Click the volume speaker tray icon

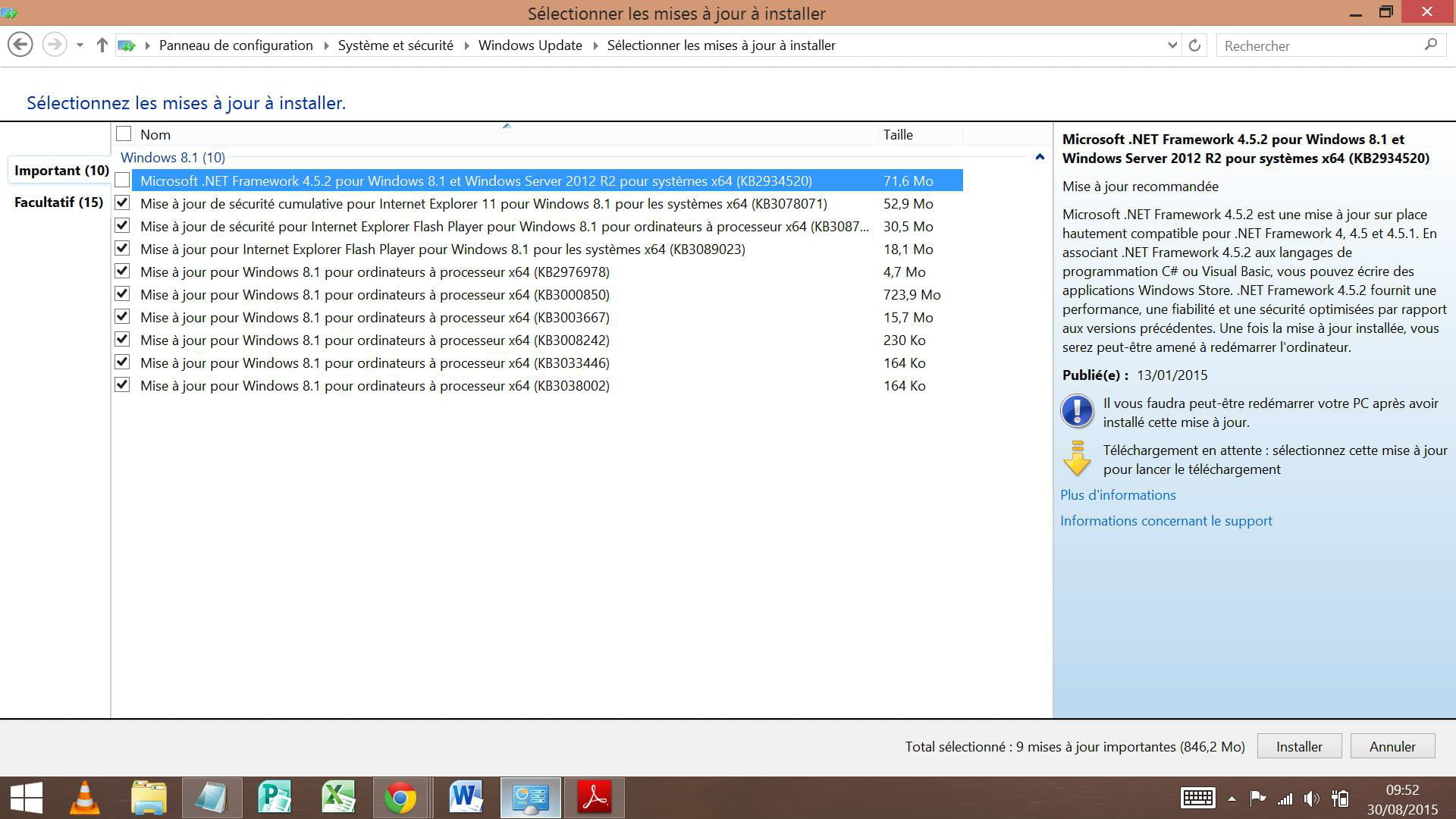click(x=1311, y=799)
